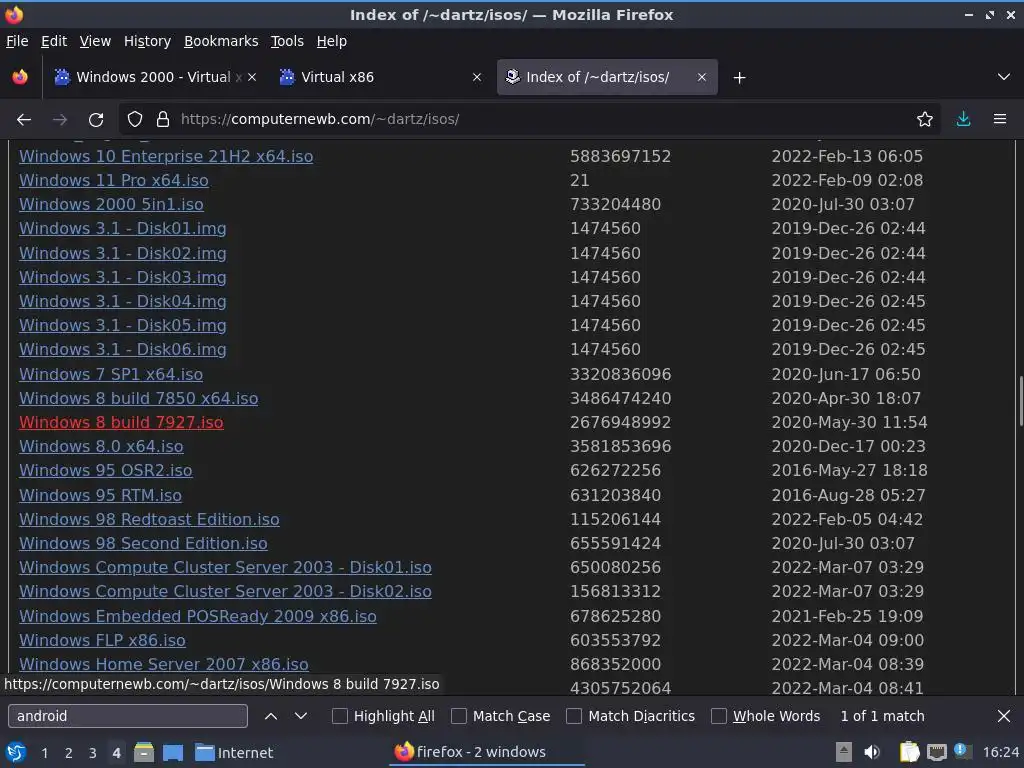Open the network status tray icon
Screen dimensions: 1024x768
(x=936, y=752)
